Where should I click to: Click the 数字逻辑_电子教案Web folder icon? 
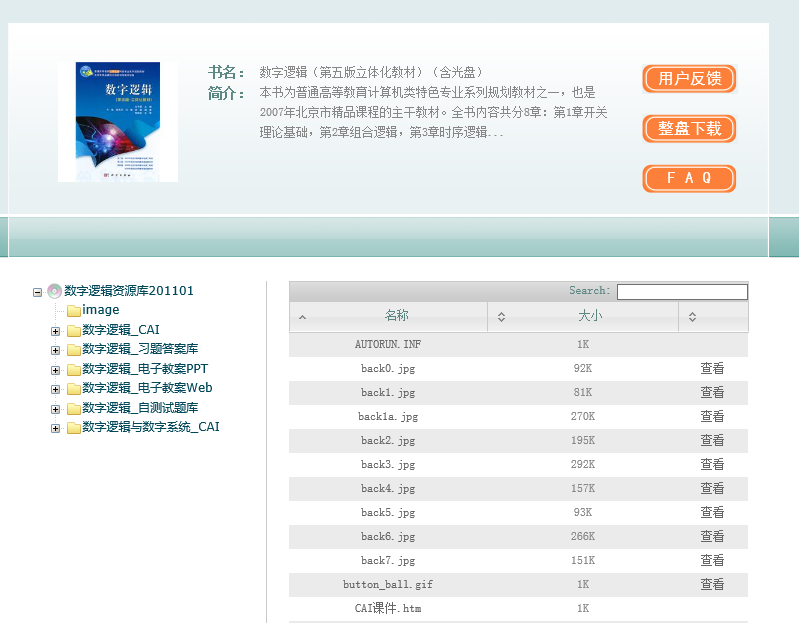(74, 389)
